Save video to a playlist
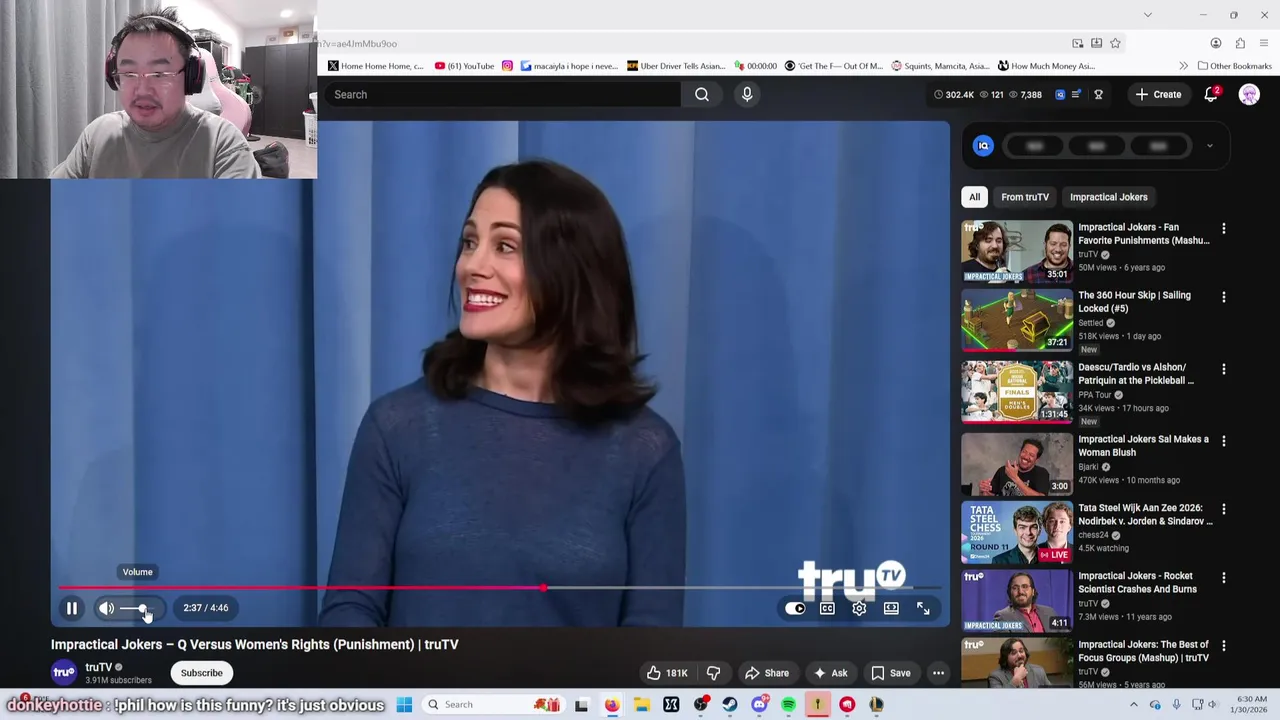Screen dimensions: 1280x720 [x=890, y=673]
